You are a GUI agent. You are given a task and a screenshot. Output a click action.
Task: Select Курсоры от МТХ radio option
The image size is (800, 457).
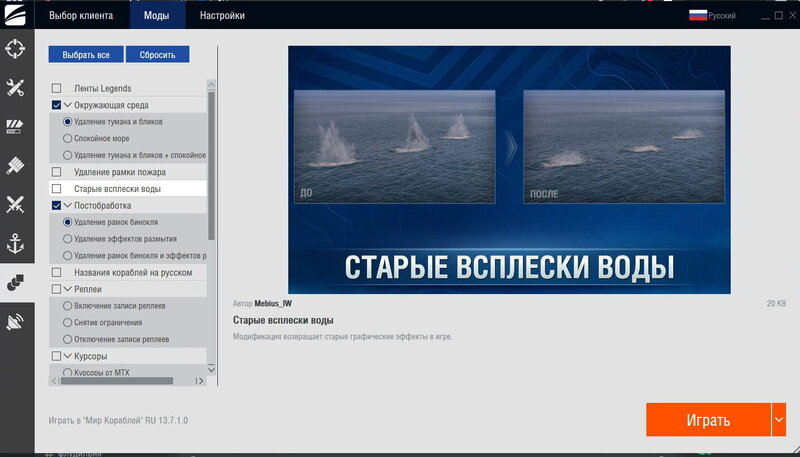point(67,372)
